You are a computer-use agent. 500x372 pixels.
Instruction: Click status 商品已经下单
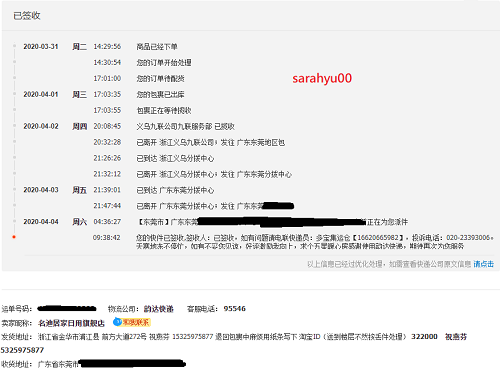click(157, 47)
